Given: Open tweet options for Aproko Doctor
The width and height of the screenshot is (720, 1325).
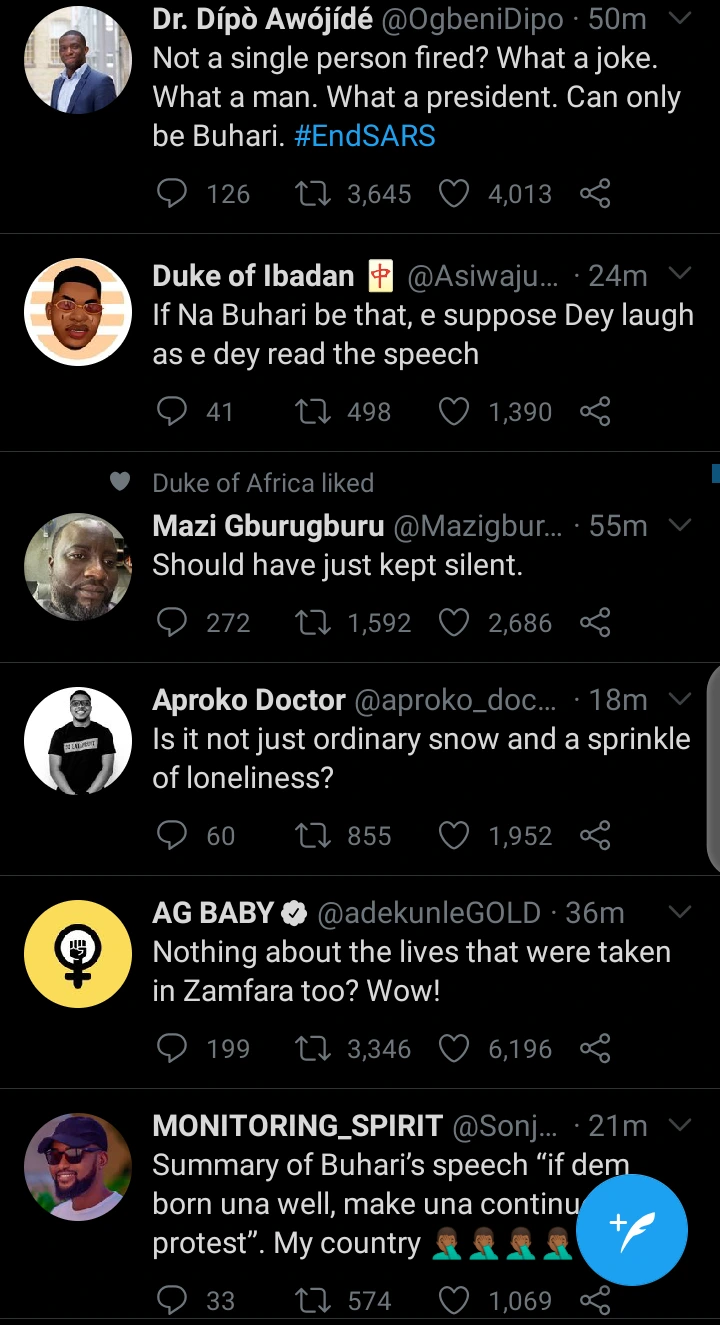Looking at the screenshot, I should pyautogui.click(x=679, y=698).
